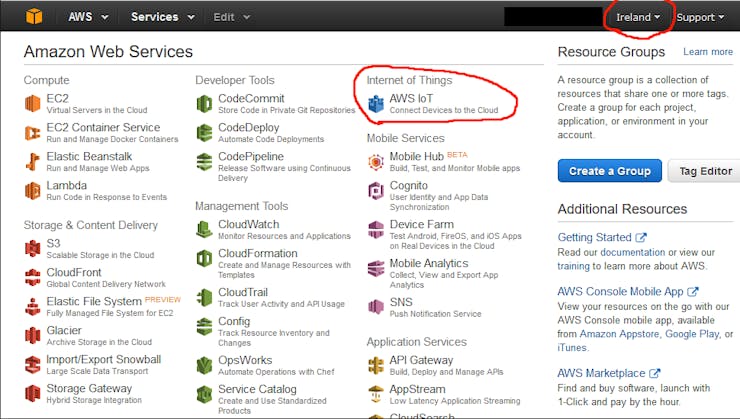Expand the AWS dropdown menu
This screenshot has height=419, width=740.
click(x=88, y=17)
